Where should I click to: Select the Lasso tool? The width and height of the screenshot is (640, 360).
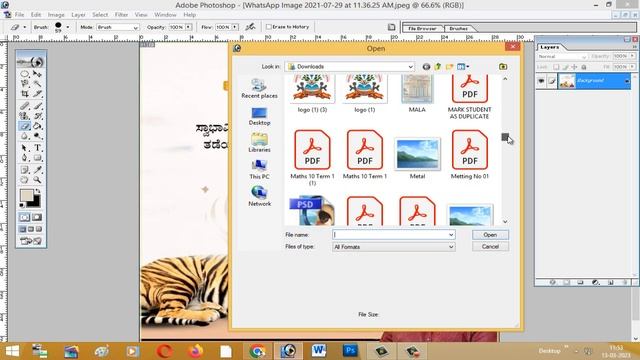(24, 84)
